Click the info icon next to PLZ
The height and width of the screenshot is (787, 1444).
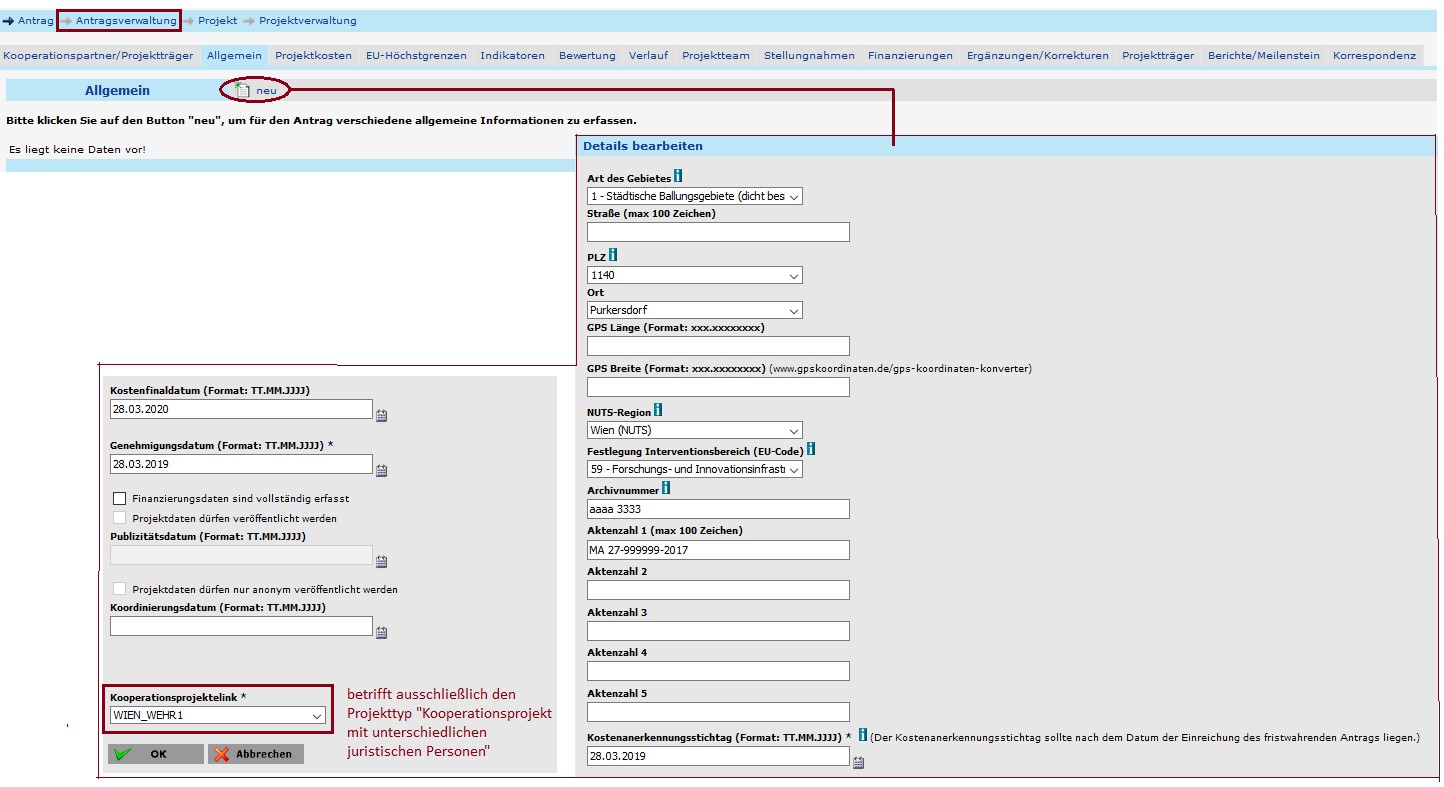tap(613, 256)
